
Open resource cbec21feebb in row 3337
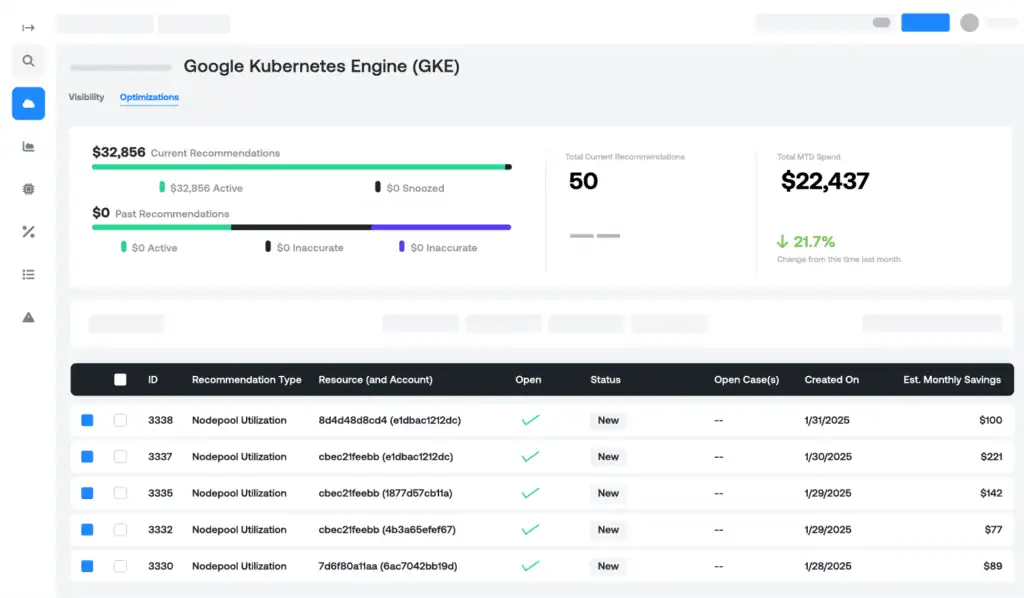[385, 457]
